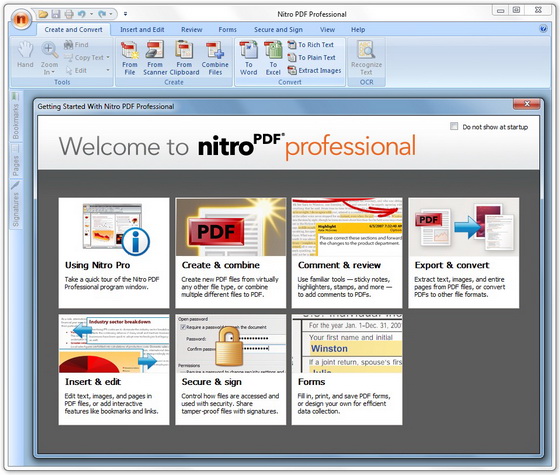560x475 pixels.
Task: Expand the Copy Text dropdown arrow
Action: point(108,58)
